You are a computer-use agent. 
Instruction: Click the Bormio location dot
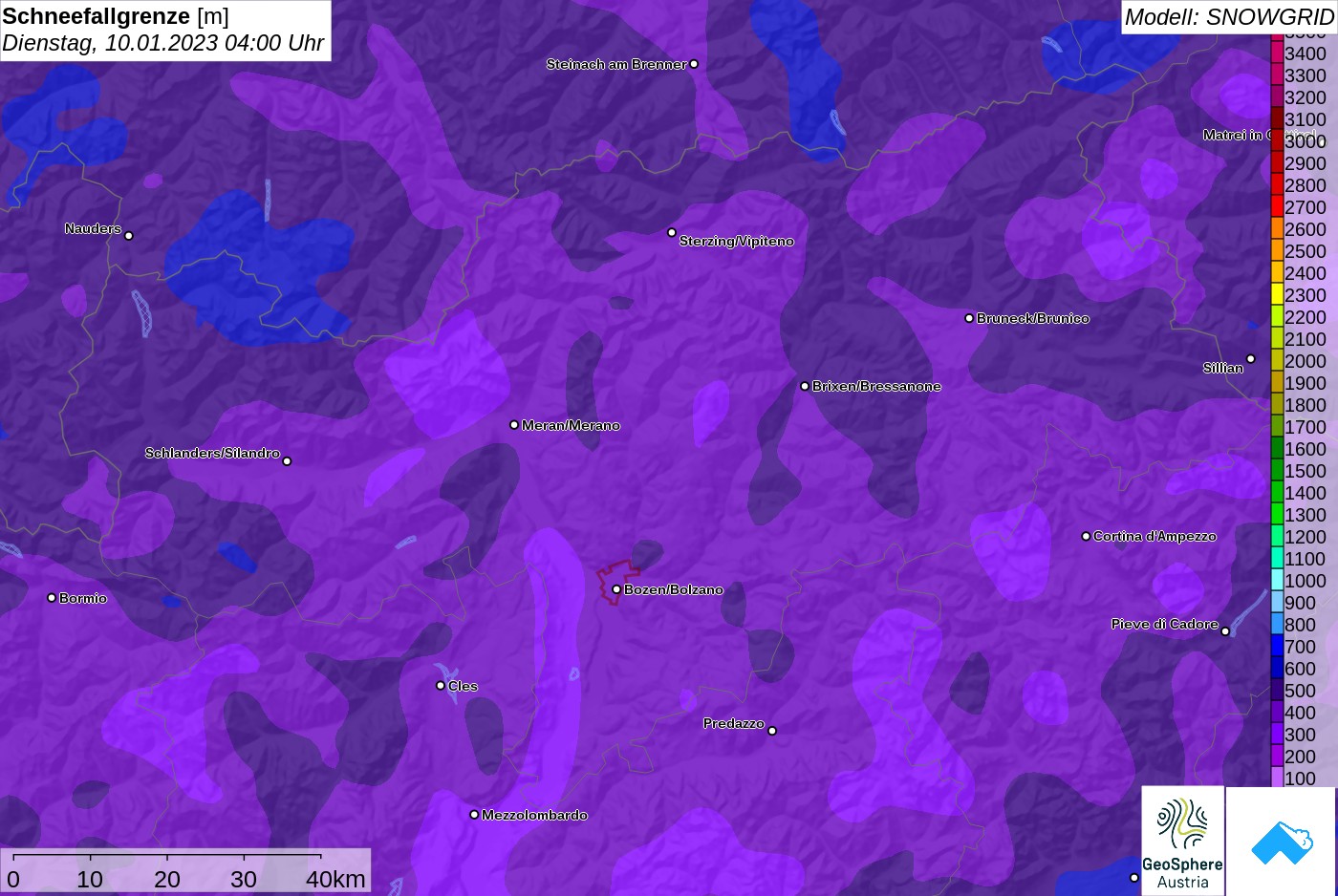52,598
